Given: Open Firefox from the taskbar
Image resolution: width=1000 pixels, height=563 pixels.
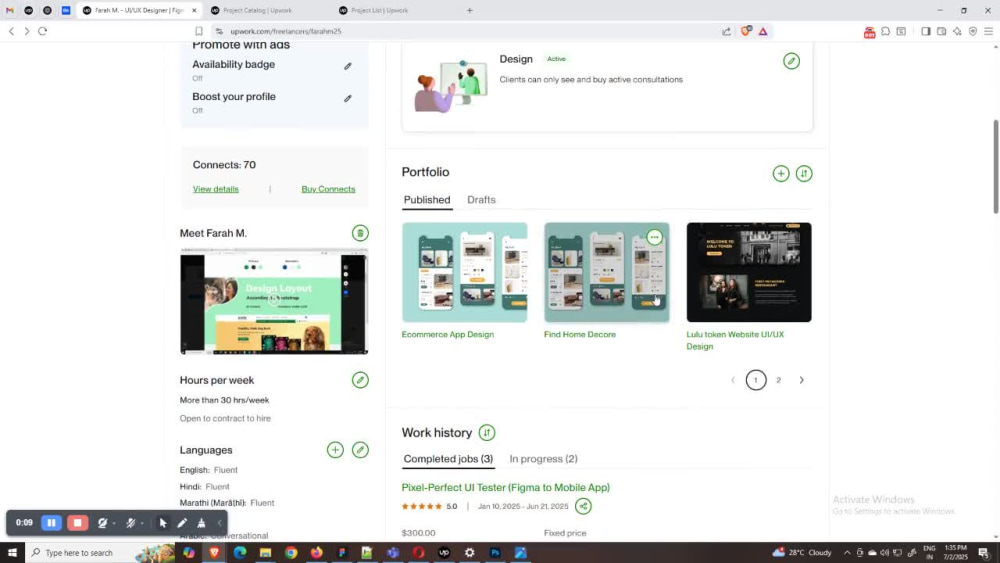Looking at the screenshot, I should [x=316, y=553].
